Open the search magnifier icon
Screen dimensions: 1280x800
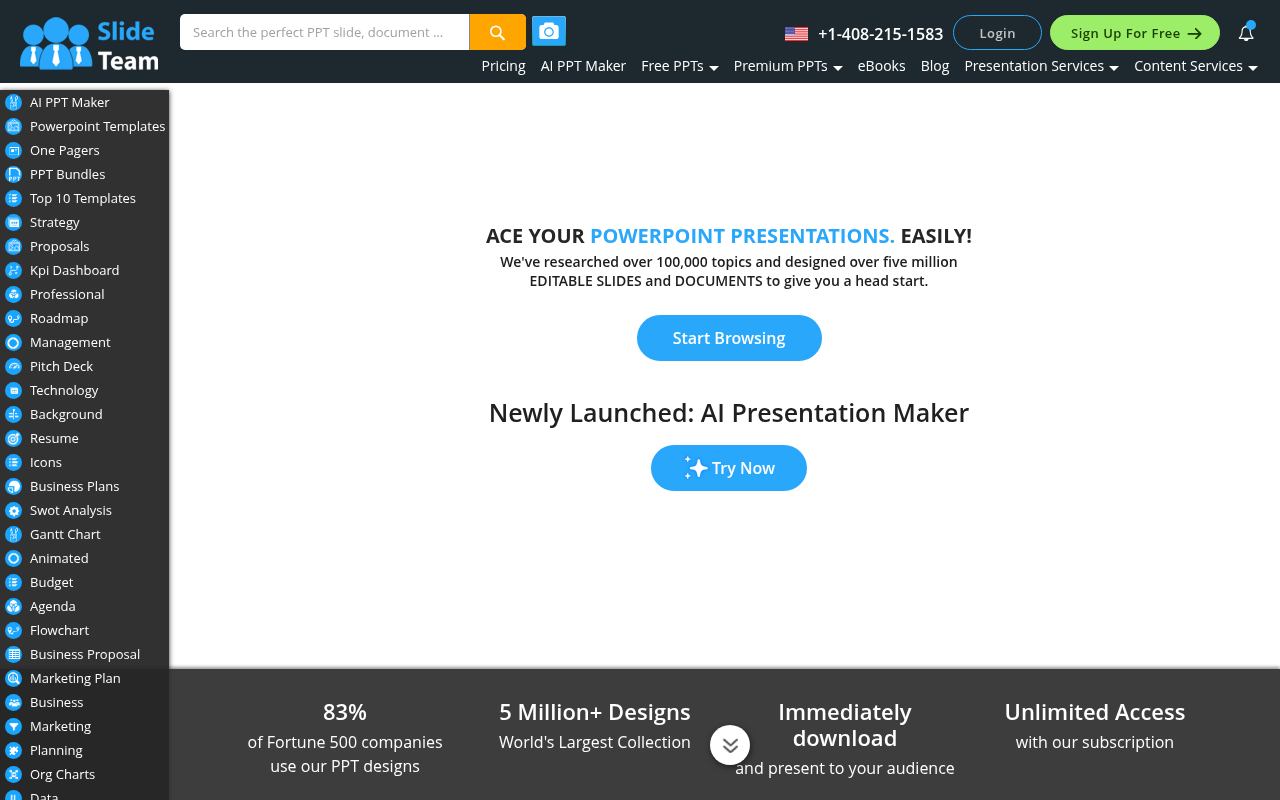[497, 31]
